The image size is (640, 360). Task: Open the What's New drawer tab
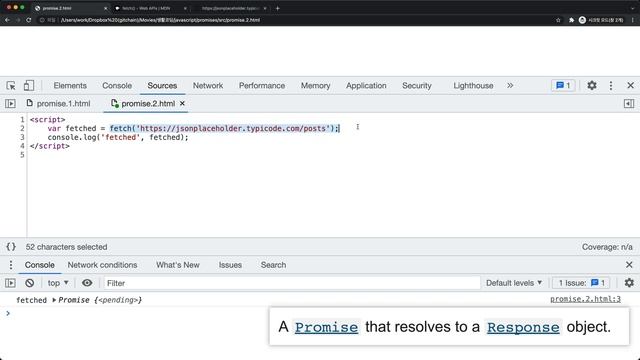click(178, 265)
